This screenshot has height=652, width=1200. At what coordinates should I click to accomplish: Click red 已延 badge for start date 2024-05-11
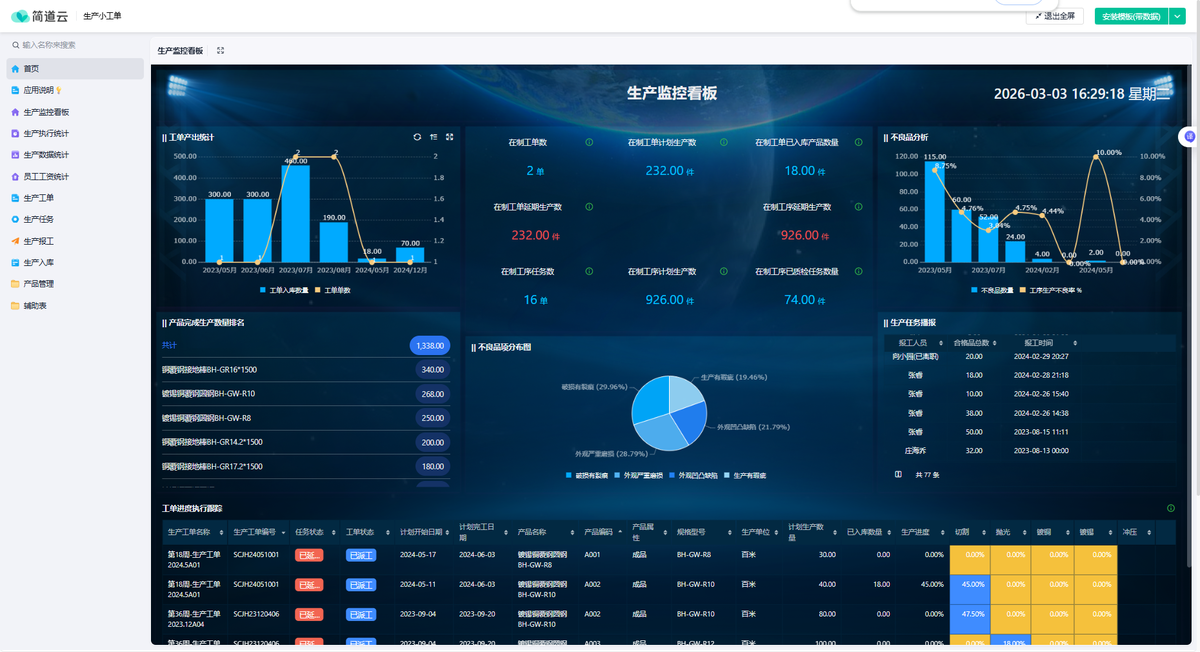click(309, 584)
